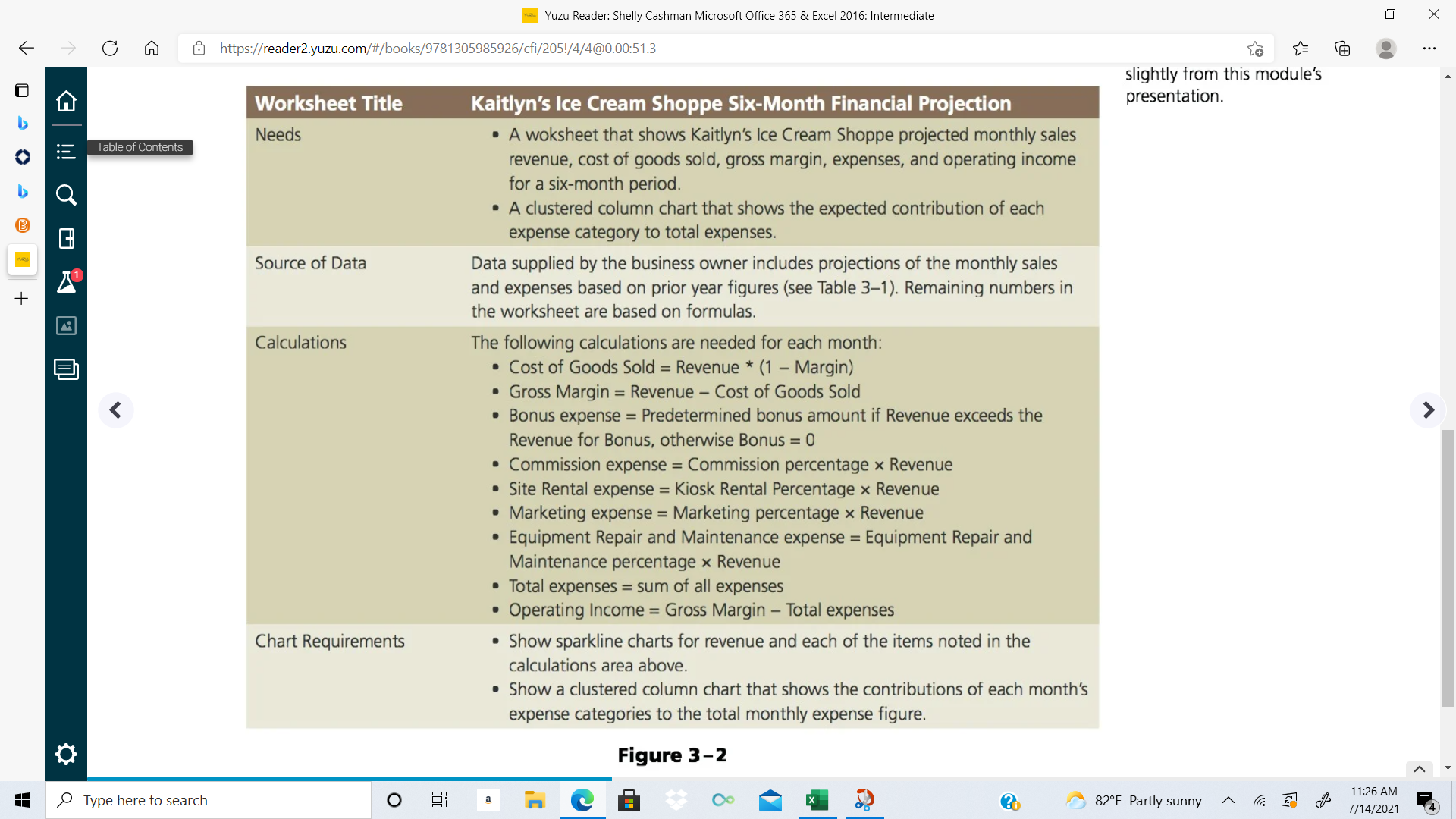1456x819 pixels.
Task: Open the reader search tool
Action: click(66, 195)
